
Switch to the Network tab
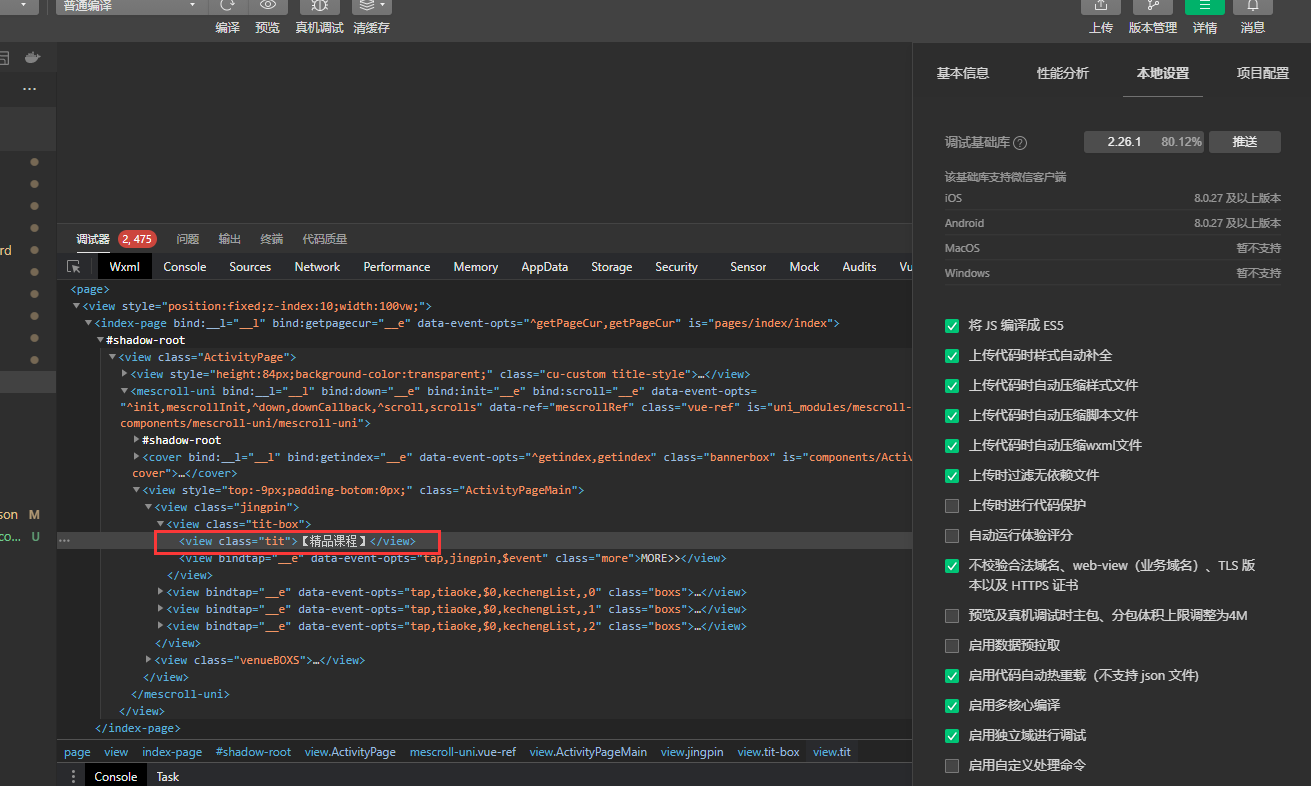click(x=317, y=267)
